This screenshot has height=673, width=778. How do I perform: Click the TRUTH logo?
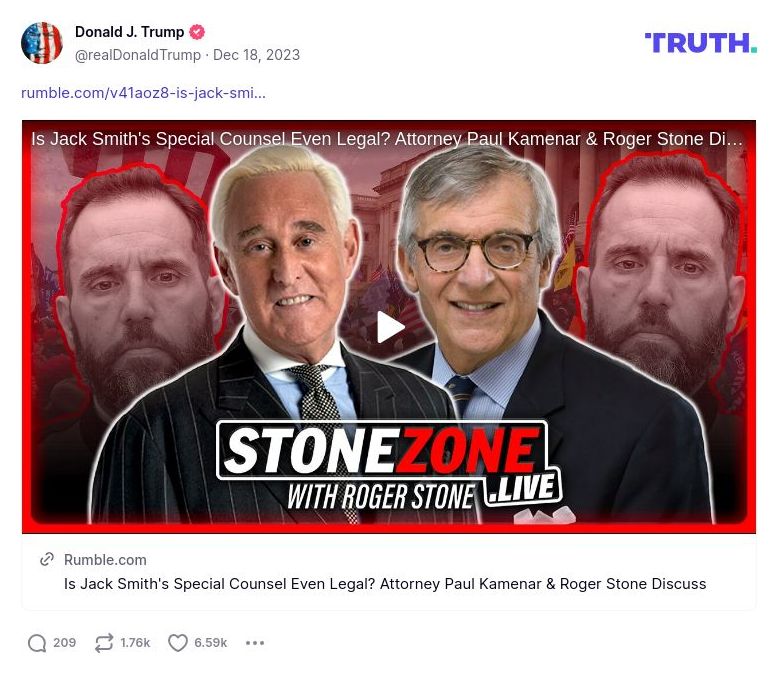pos(701,43)
